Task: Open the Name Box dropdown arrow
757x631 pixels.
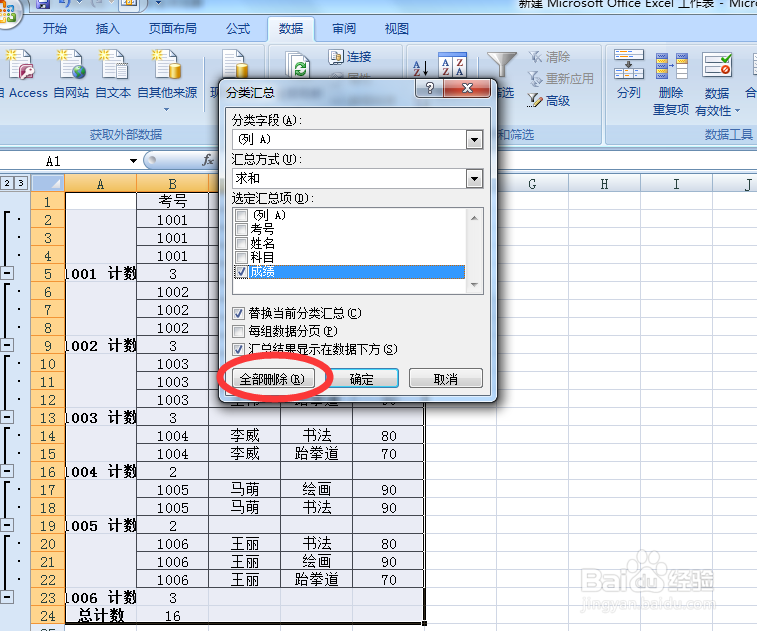Action: (x=133, y=161)
